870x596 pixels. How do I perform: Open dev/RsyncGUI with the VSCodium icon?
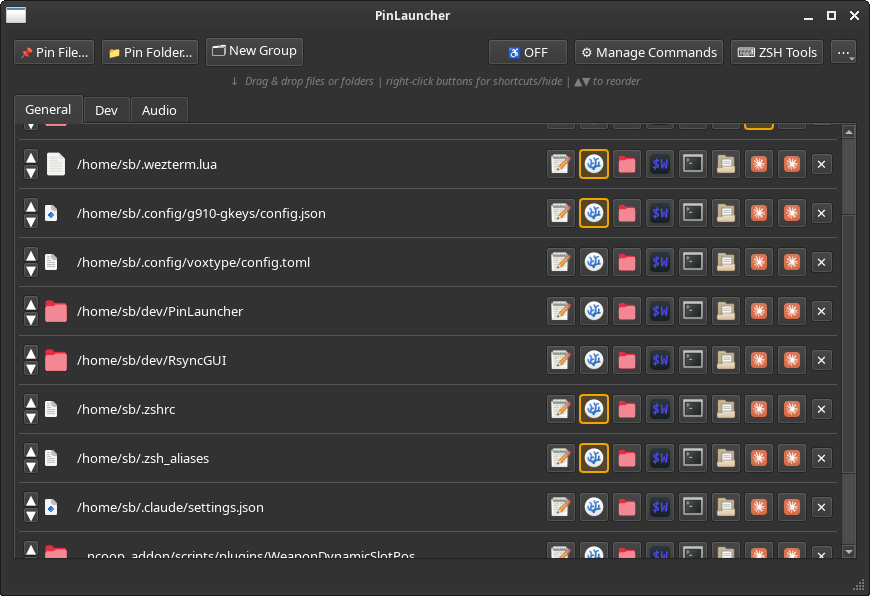tap(594, 360)
